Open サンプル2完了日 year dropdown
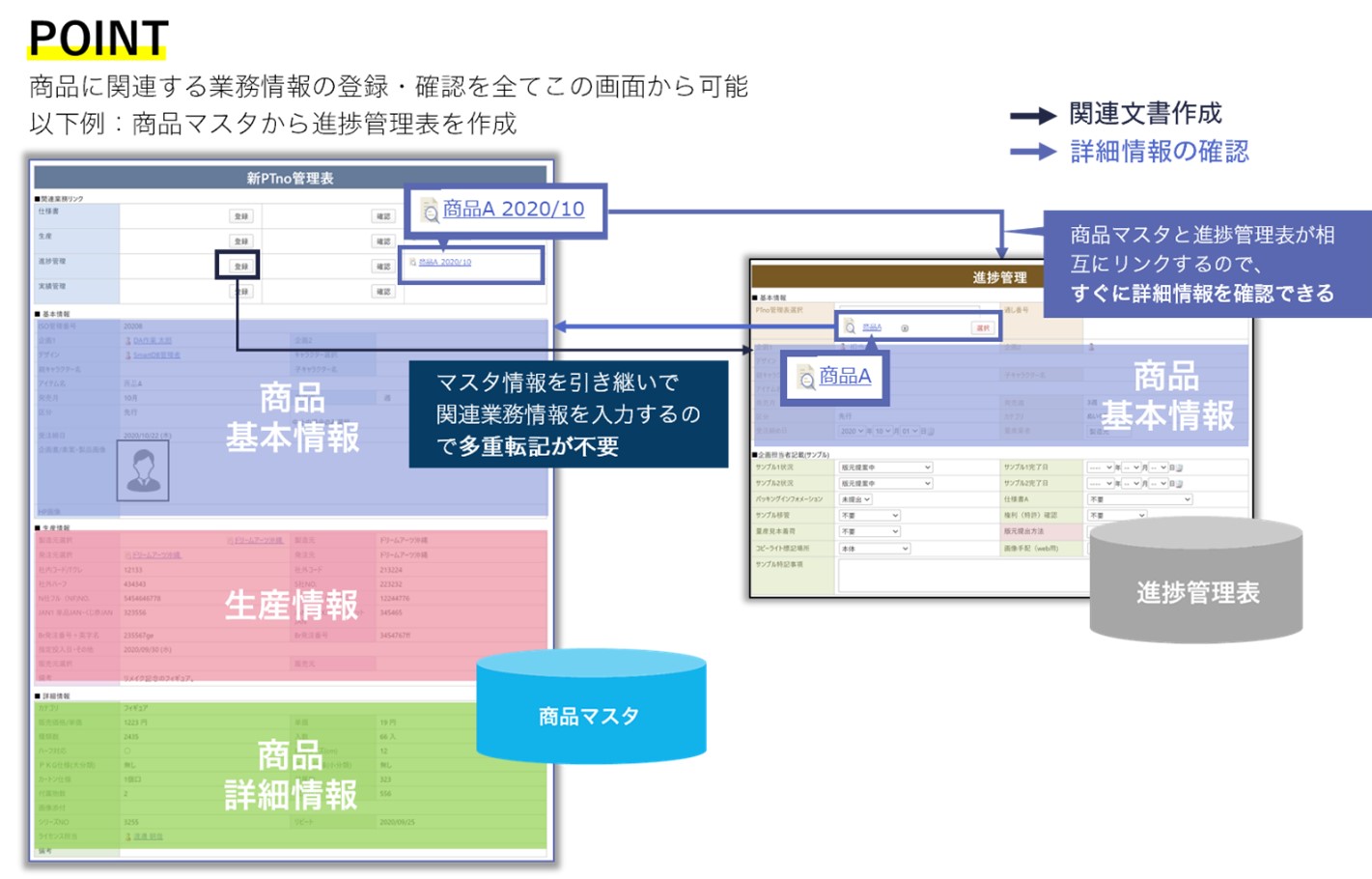The image size is (1372, 879). click(1101, 483)
